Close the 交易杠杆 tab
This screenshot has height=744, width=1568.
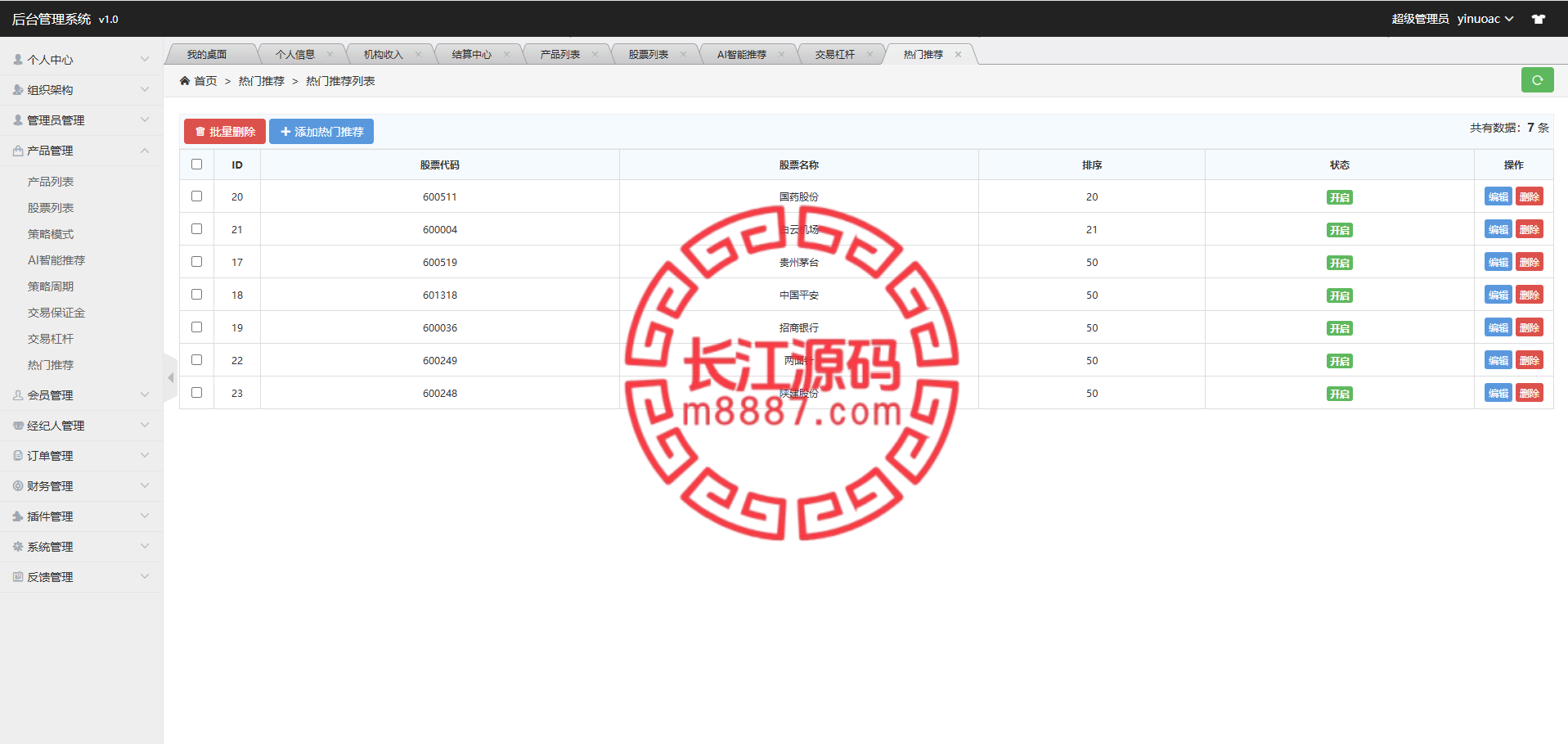tap(869, 54)
